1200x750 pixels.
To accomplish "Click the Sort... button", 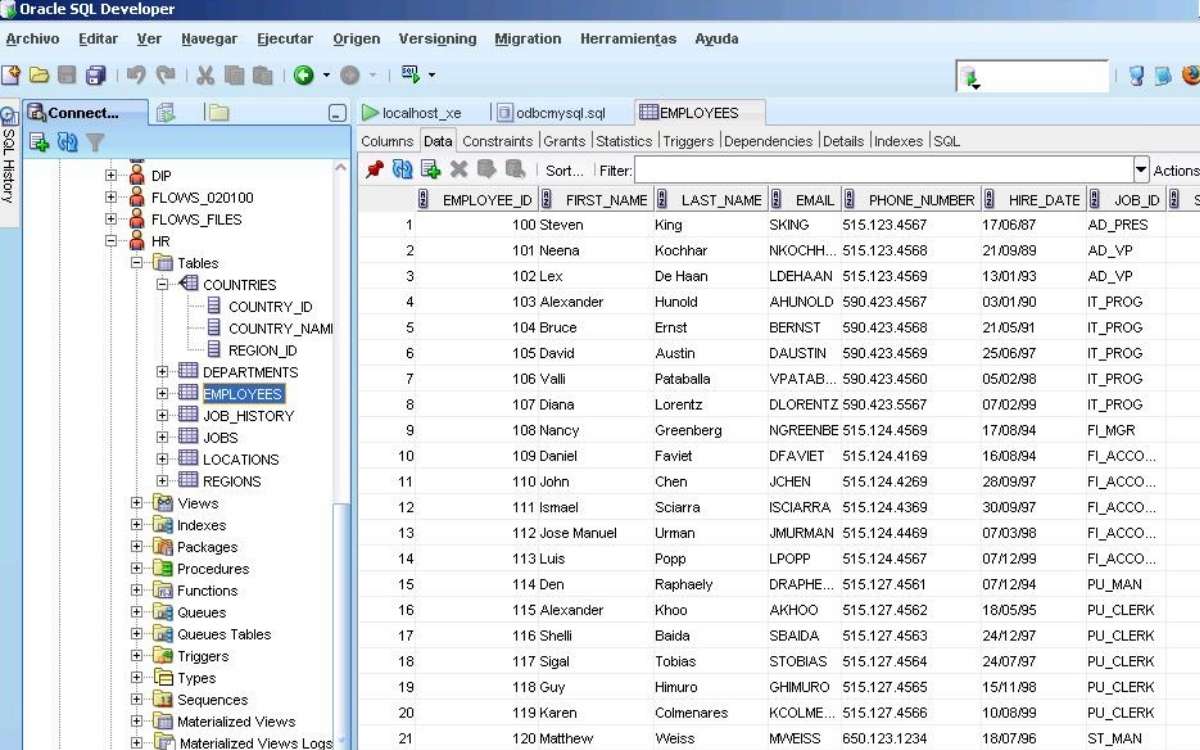I will pos(564,170).
